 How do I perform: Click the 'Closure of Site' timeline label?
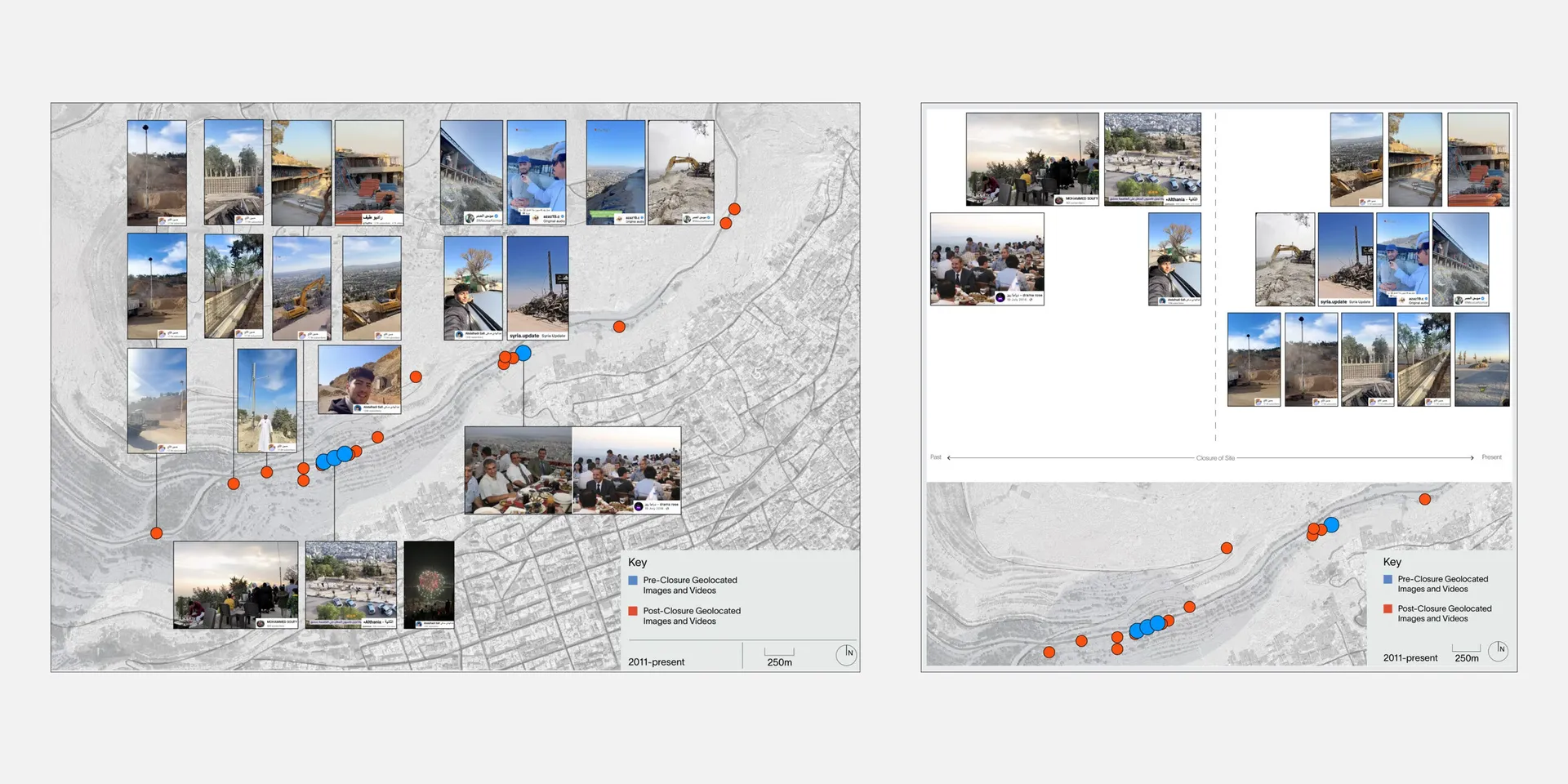click(1215, 458)
